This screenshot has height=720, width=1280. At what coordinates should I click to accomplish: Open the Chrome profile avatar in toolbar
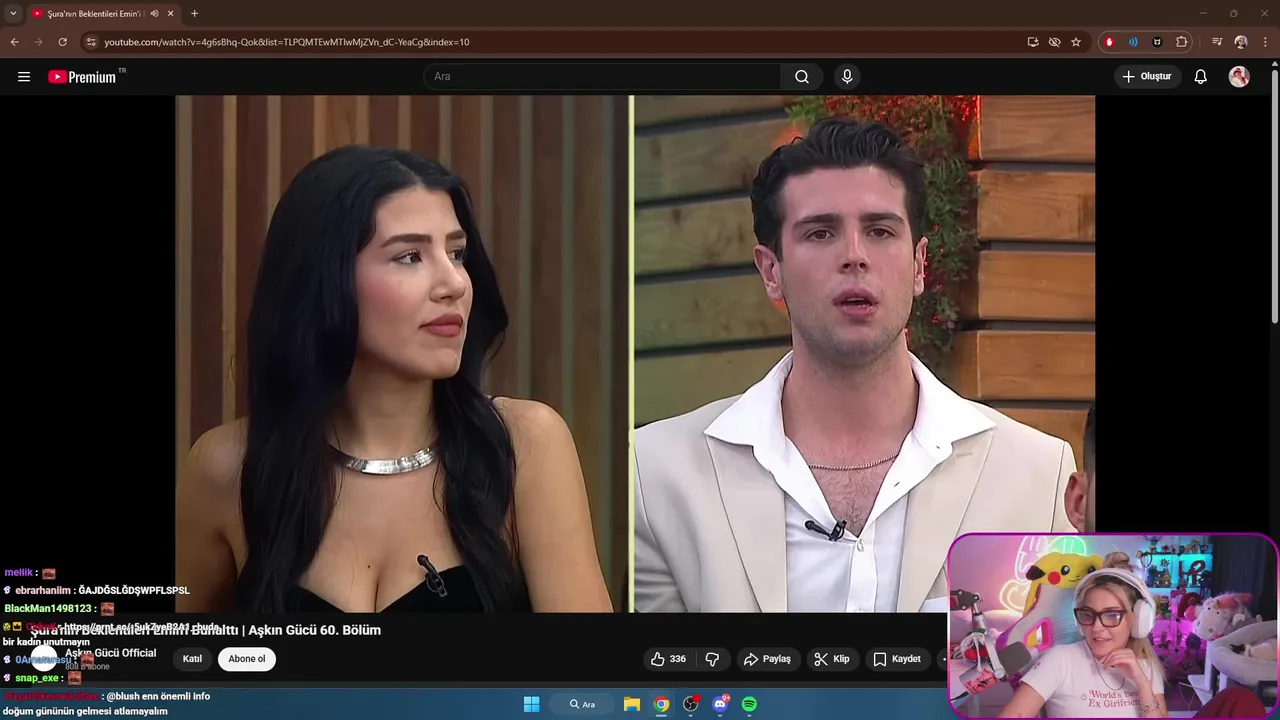pos(1241,42)
